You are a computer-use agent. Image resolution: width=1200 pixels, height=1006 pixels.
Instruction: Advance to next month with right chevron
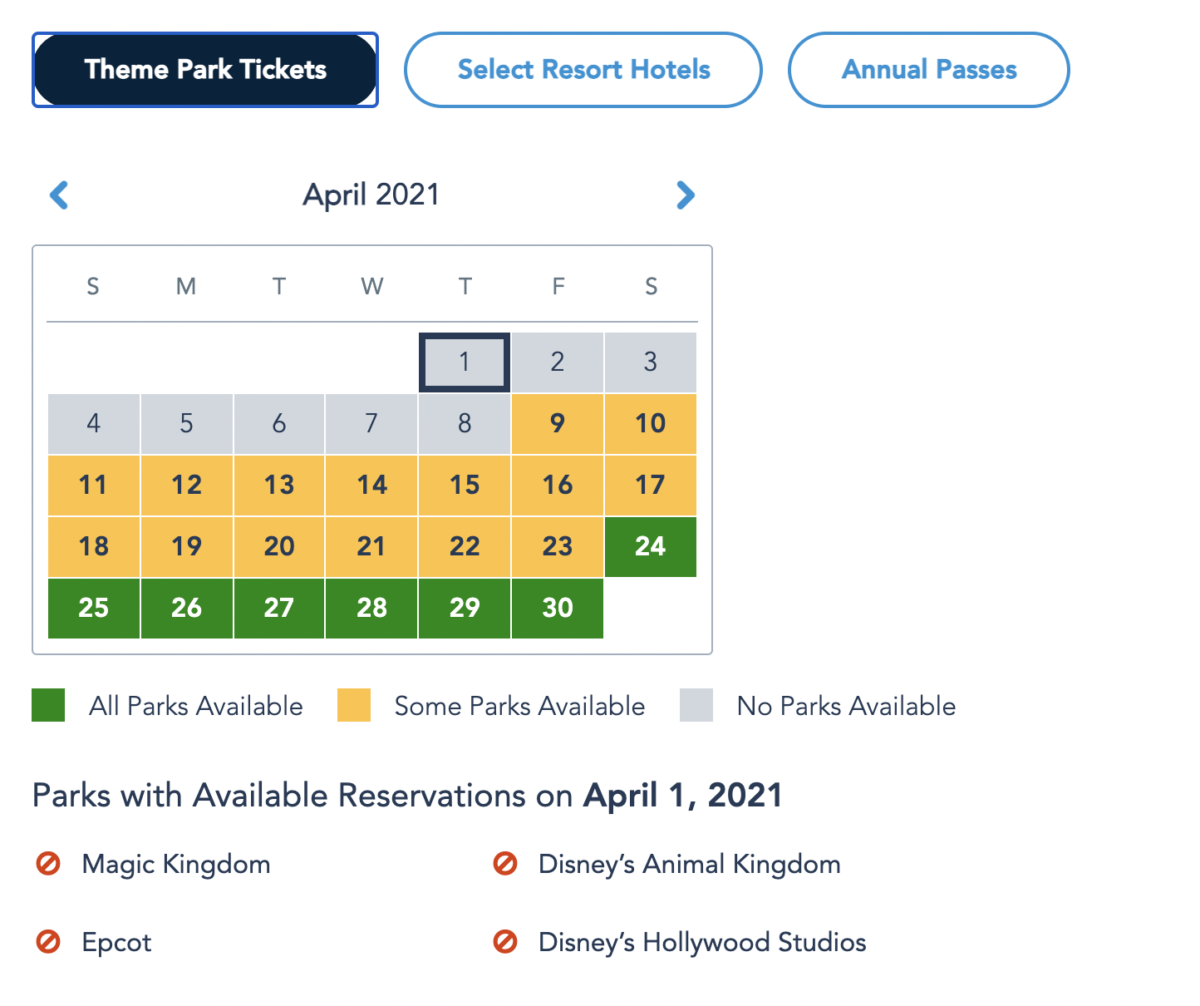[685, 194]
